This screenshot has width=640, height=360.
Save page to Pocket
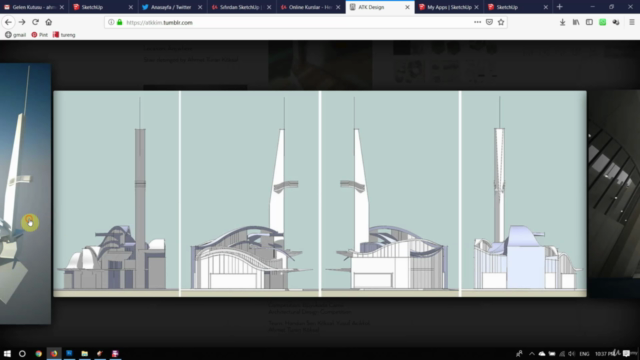pyautogui.click(x=489, y=22)
